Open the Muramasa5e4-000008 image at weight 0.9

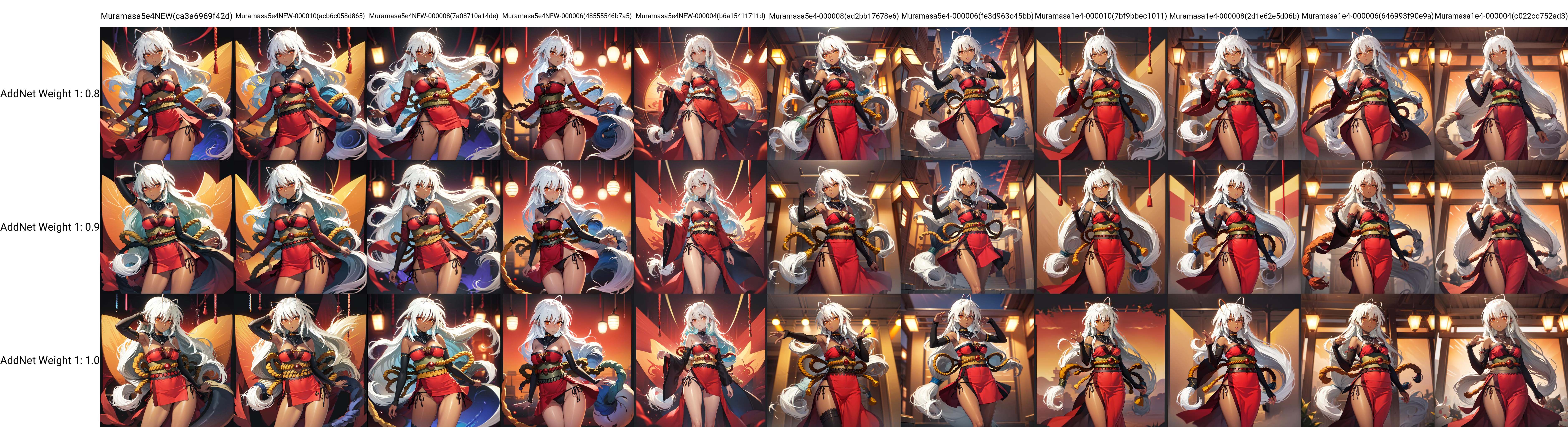[x=834, y=227]
